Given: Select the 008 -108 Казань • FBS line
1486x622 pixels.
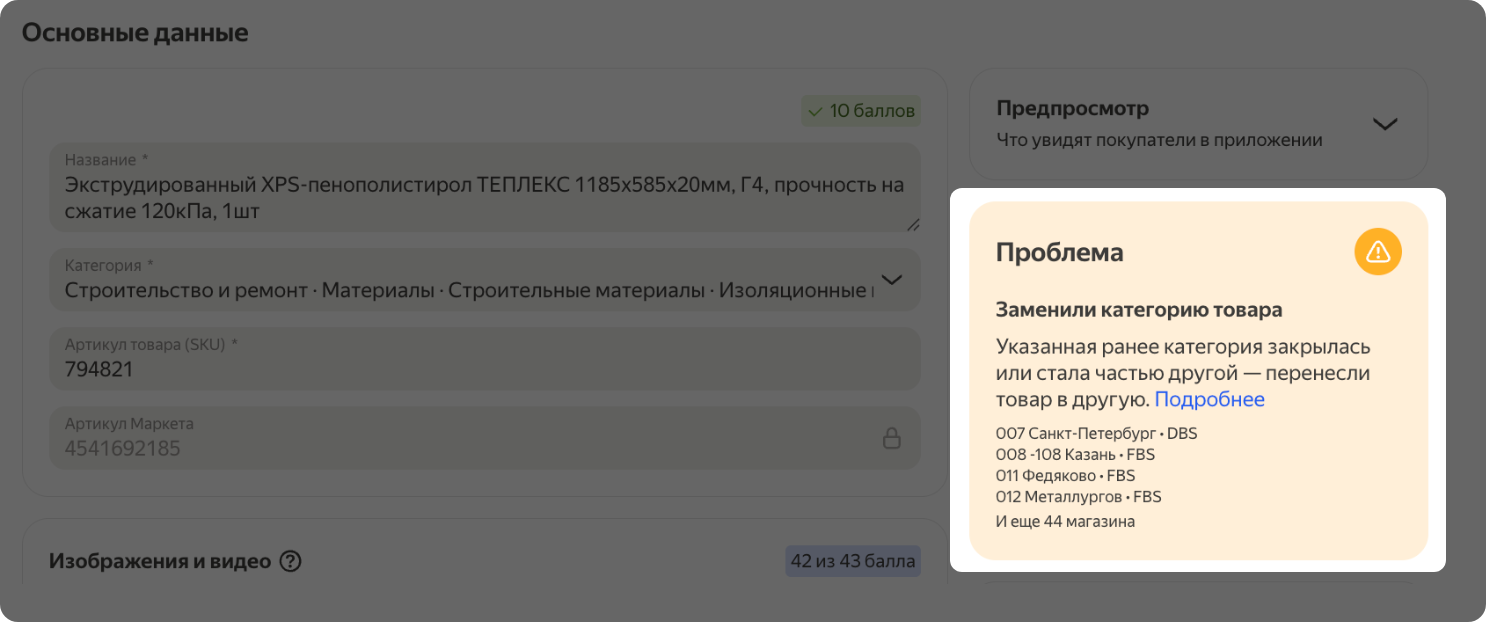Looking at the screenshot, I should coord(1075,455).
